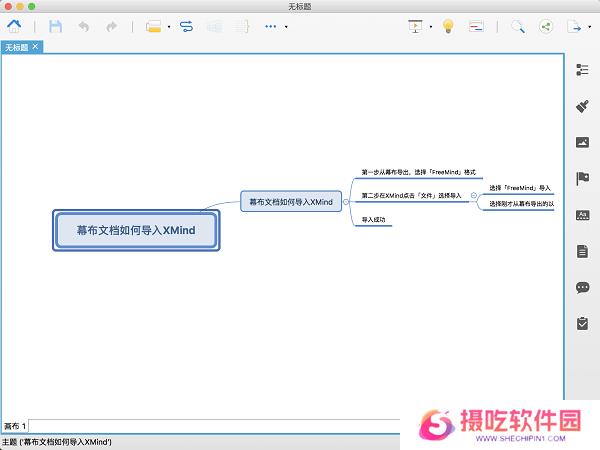Open the Image gallery panel in sidebar
The height and width of the screenshot is (450, 600).
[582, 142]
